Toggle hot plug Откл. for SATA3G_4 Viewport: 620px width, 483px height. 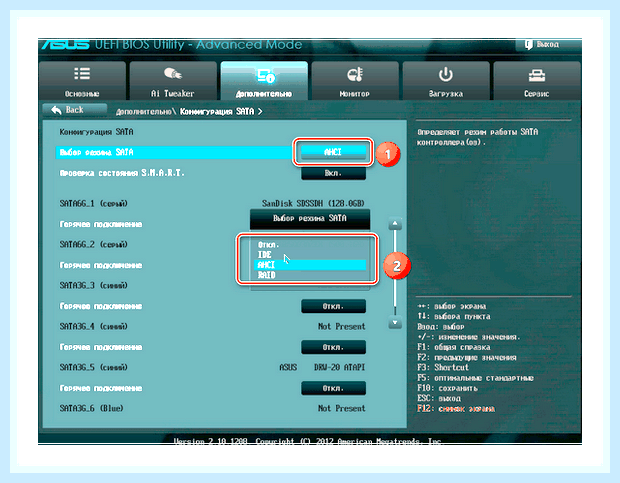point(333,347)
